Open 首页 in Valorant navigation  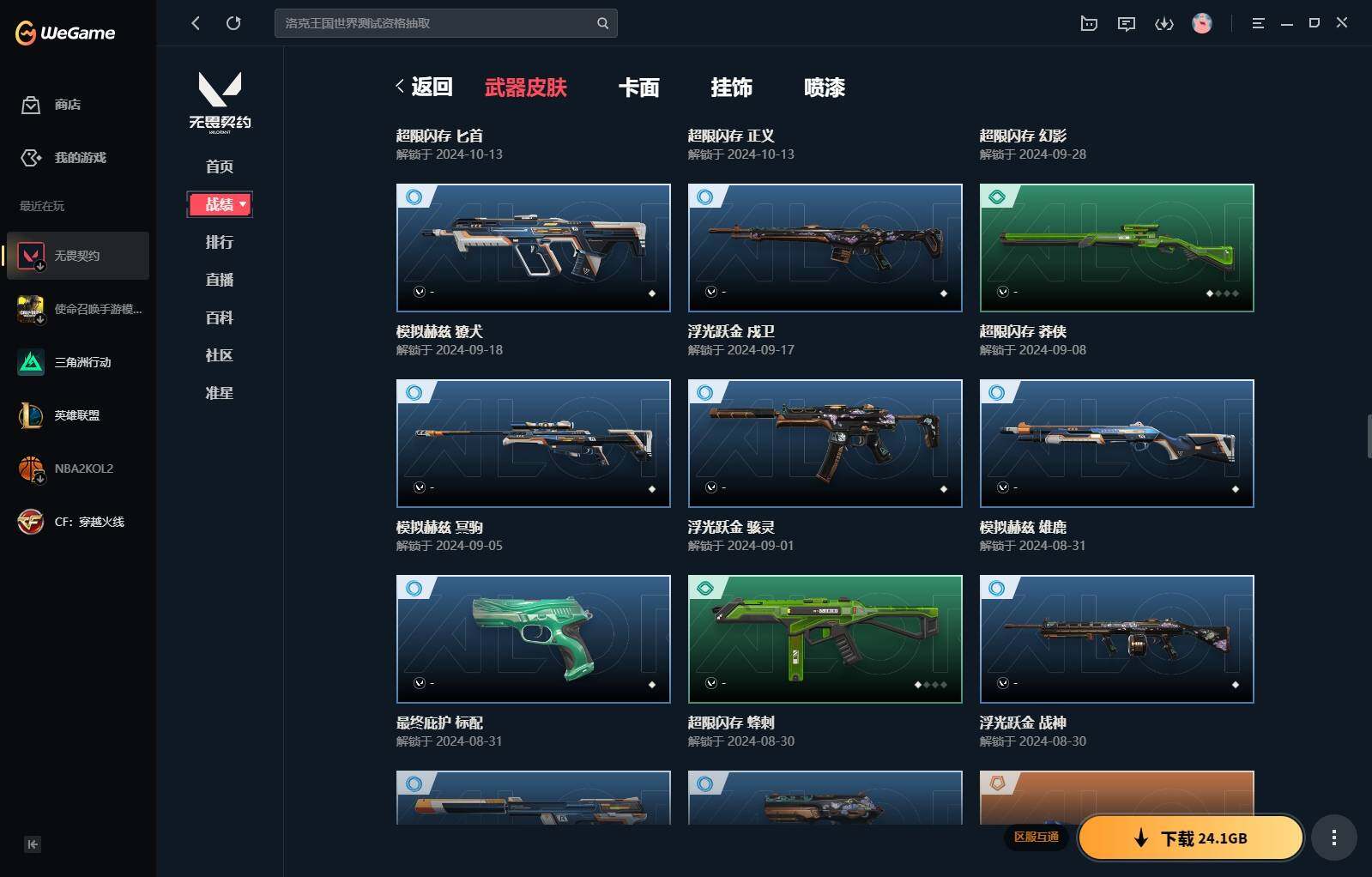click(220, 166)
